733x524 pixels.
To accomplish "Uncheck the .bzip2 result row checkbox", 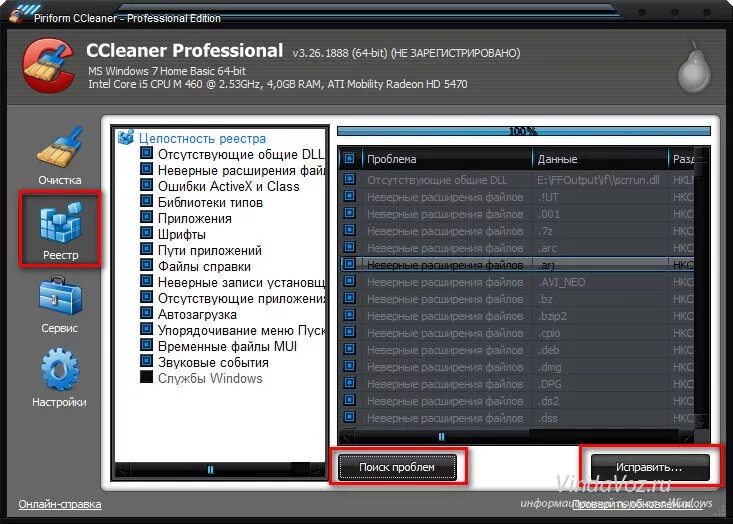I will (349, 315).
